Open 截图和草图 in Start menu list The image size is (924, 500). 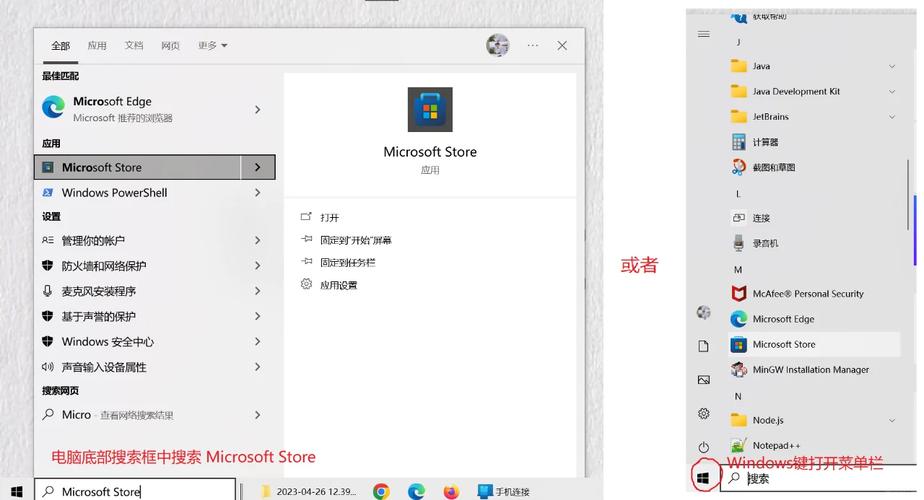coord(814,167)
